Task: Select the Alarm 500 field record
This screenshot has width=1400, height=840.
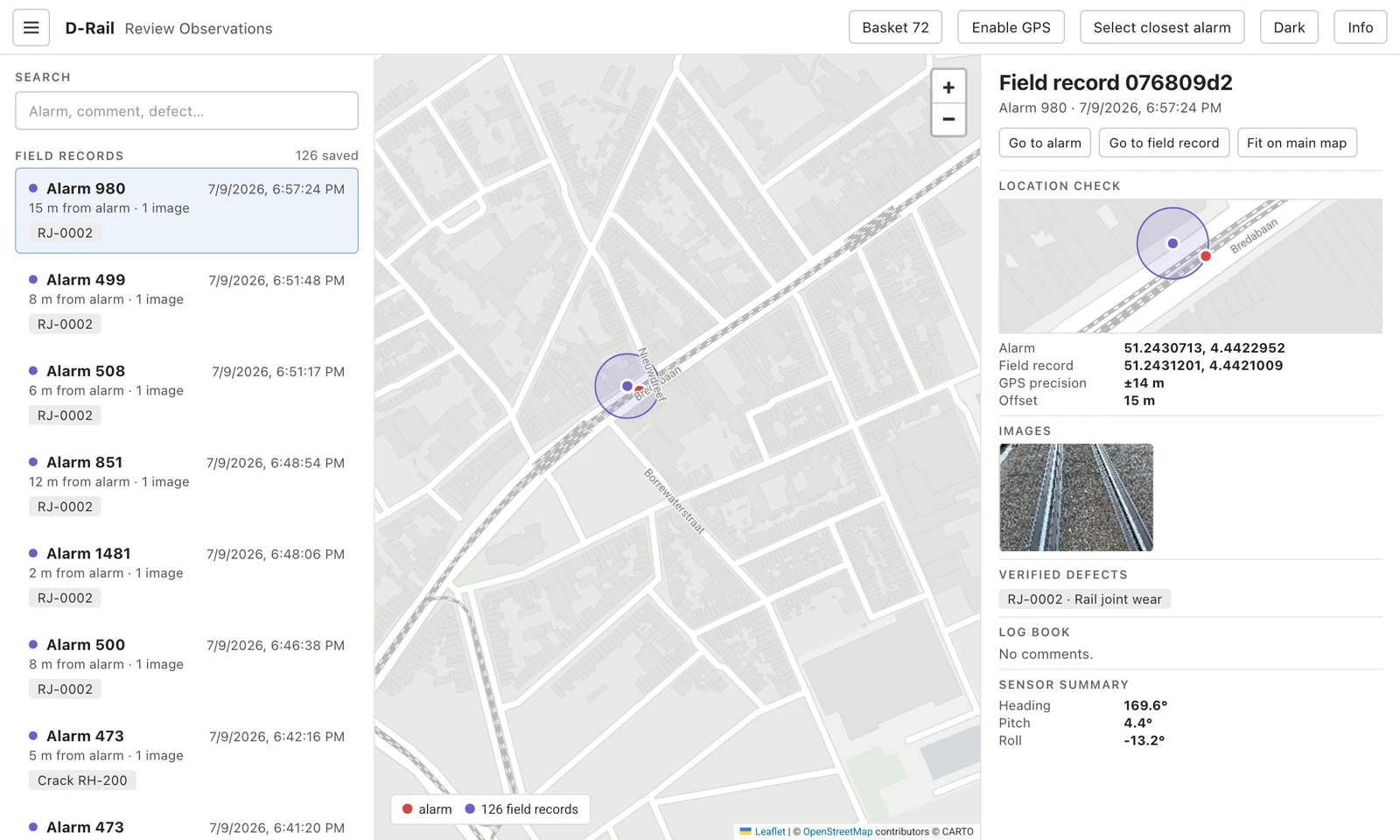Action: pos(186,667)
